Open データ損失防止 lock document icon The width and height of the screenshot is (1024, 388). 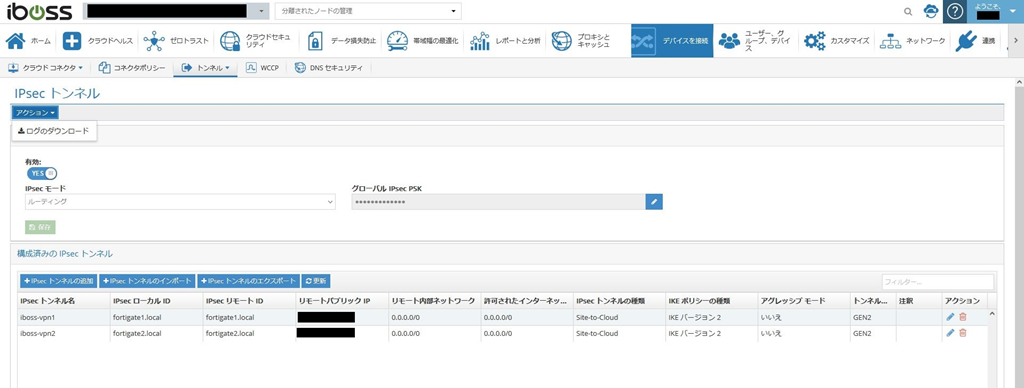(315, 40)
